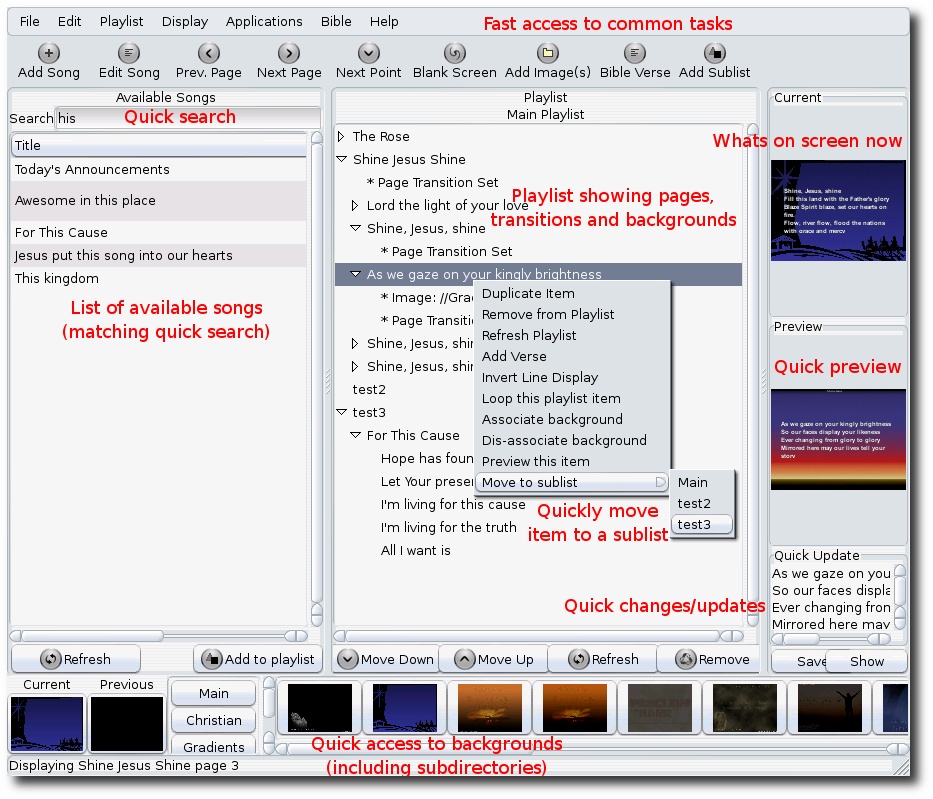Open the Christian backgrounds folder

tap(214, 720)
